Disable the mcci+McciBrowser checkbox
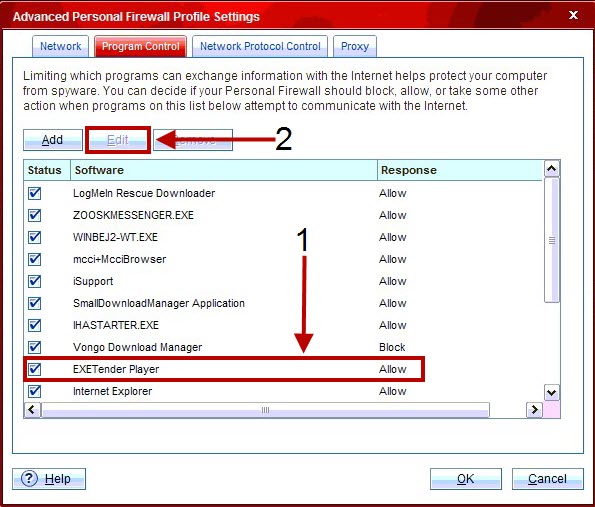The image size is (595, 507). pos(35,259)
